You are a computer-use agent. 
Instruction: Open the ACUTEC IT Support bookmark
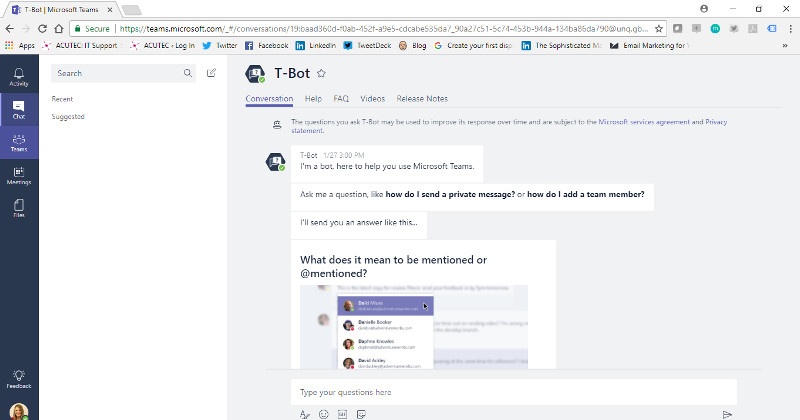[x=80, y=45]
